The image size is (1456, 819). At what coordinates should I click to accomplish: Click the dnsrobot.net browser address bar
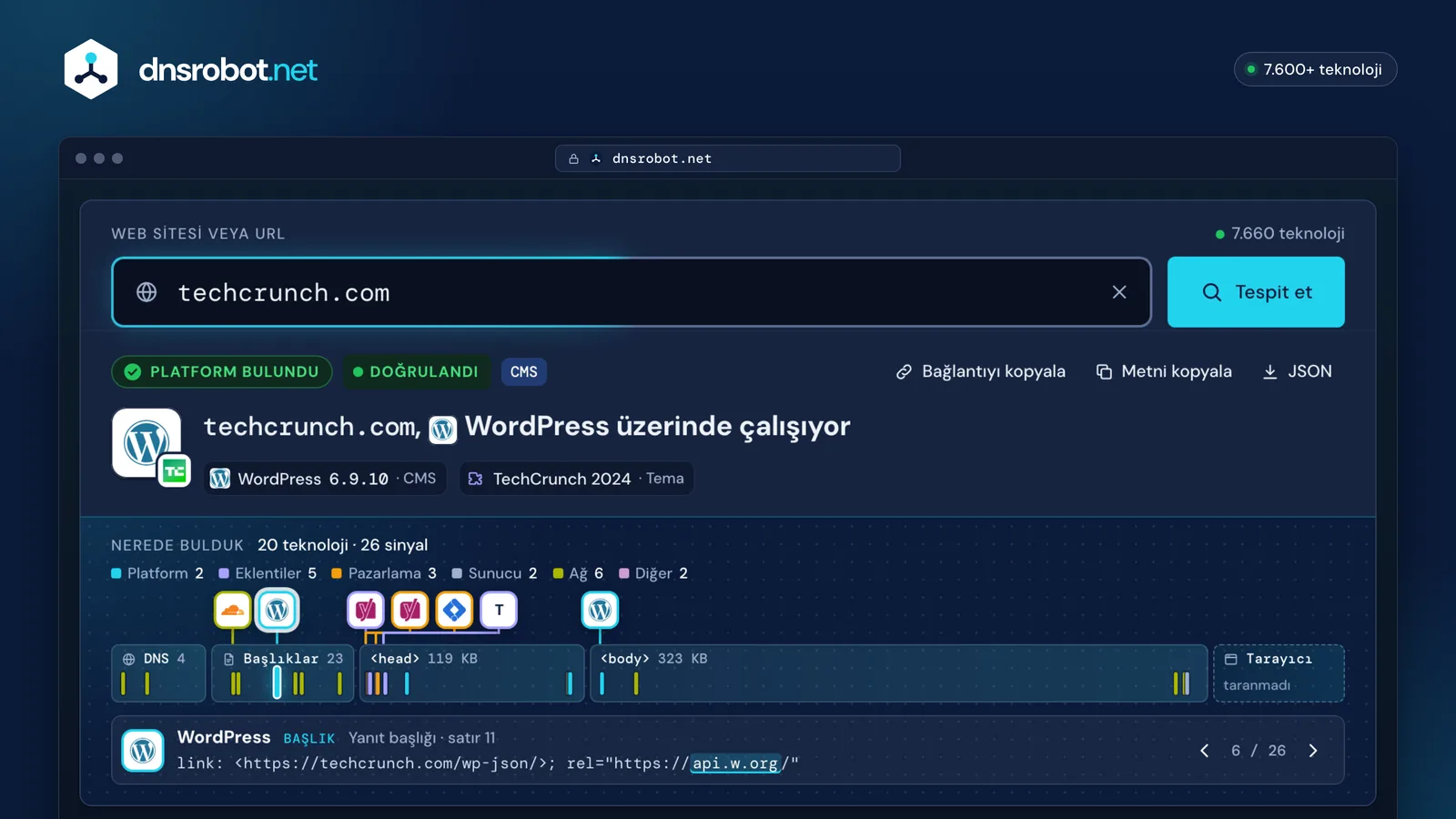(x=728, y=158)
